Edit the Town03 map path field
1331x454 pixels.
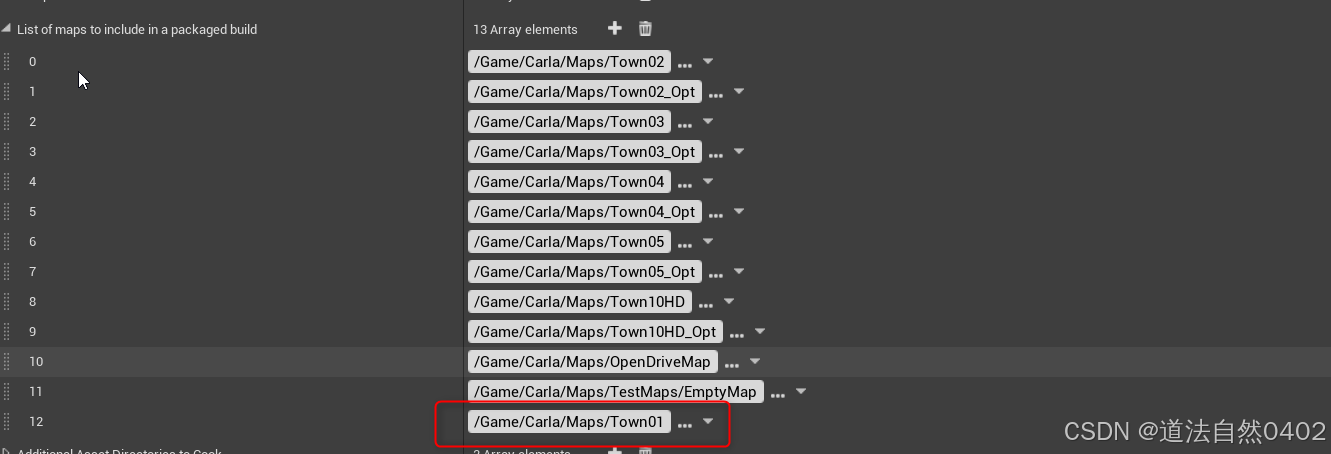(569, 122)
